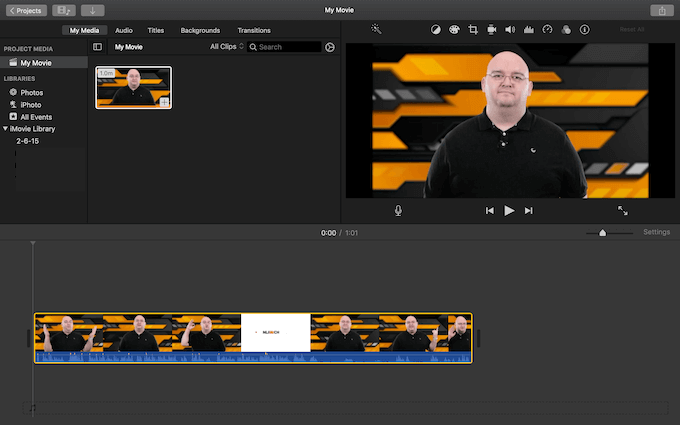The image size is (680, 425).
Task: Go back to Projects
Action: [x=25, y=10]
